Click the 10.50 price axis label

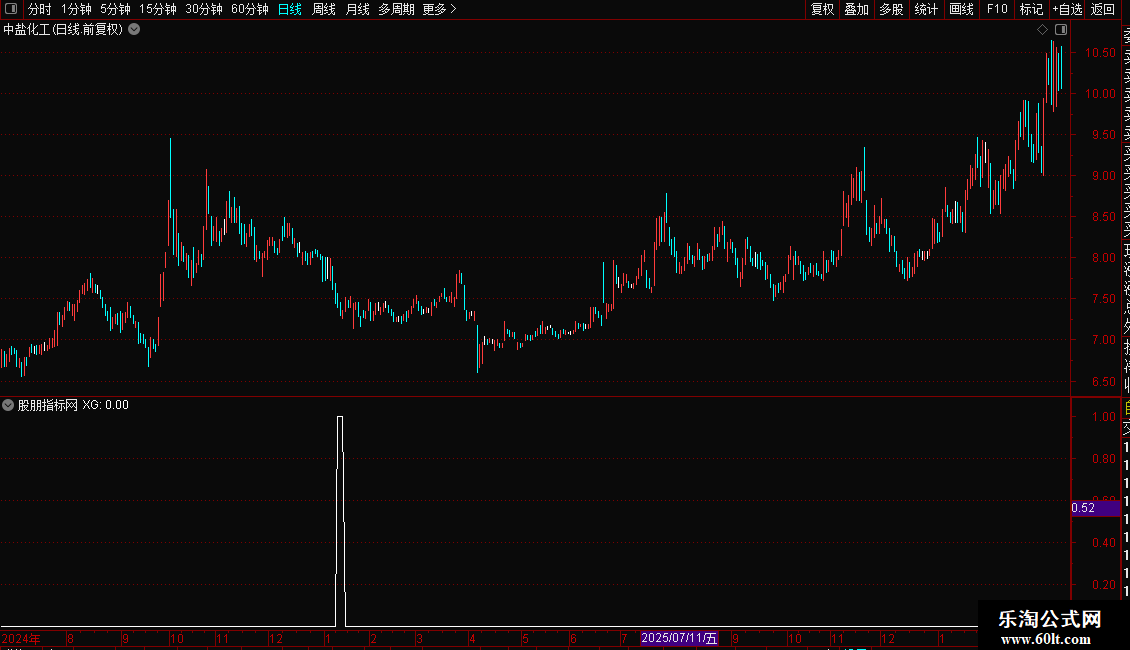(x=1100, y=53)
